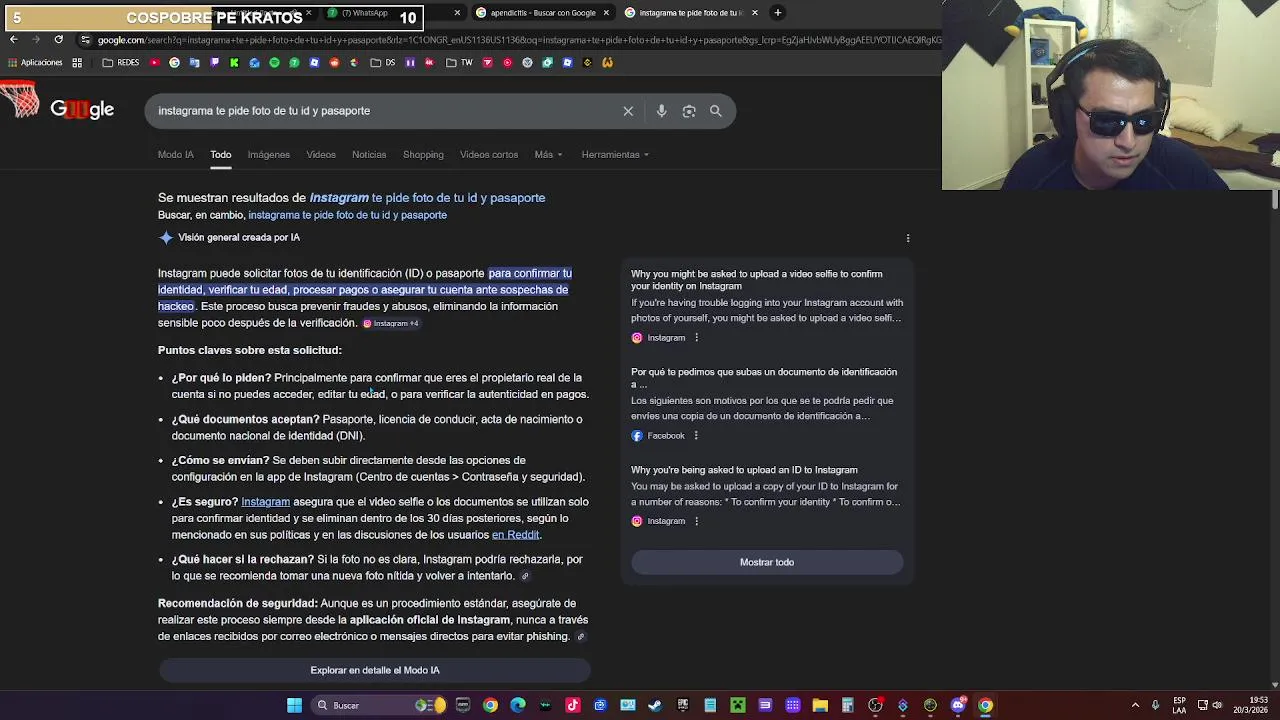
Task: Expand the Más search filter dropdown
Action: [548, 155]
